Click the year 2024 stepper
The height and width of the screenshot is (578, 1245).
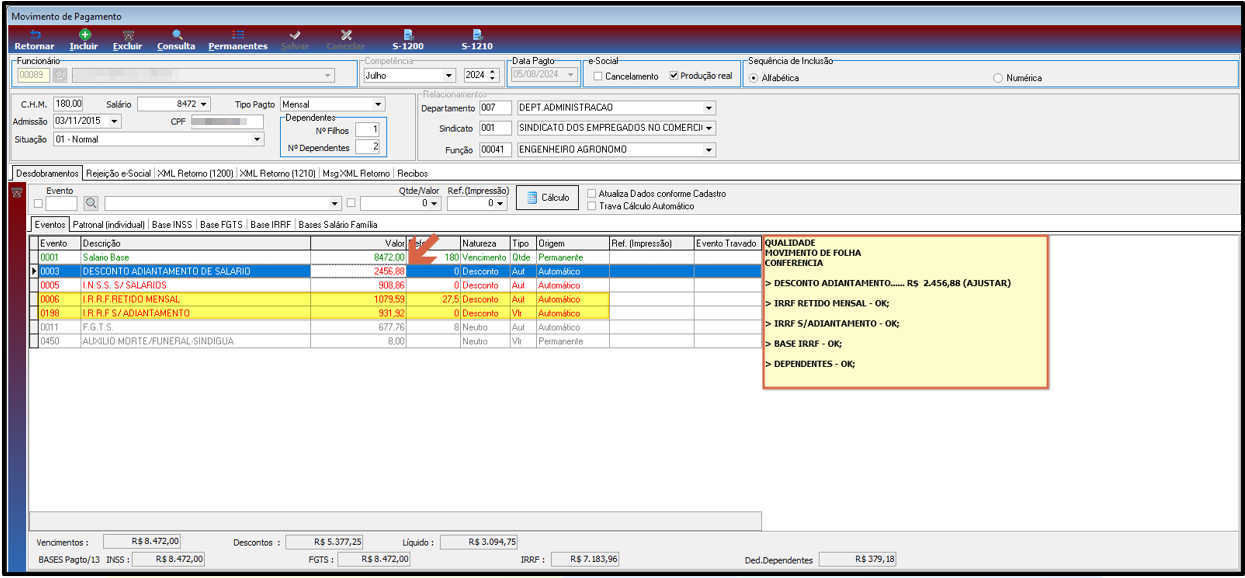coord(492,75)
